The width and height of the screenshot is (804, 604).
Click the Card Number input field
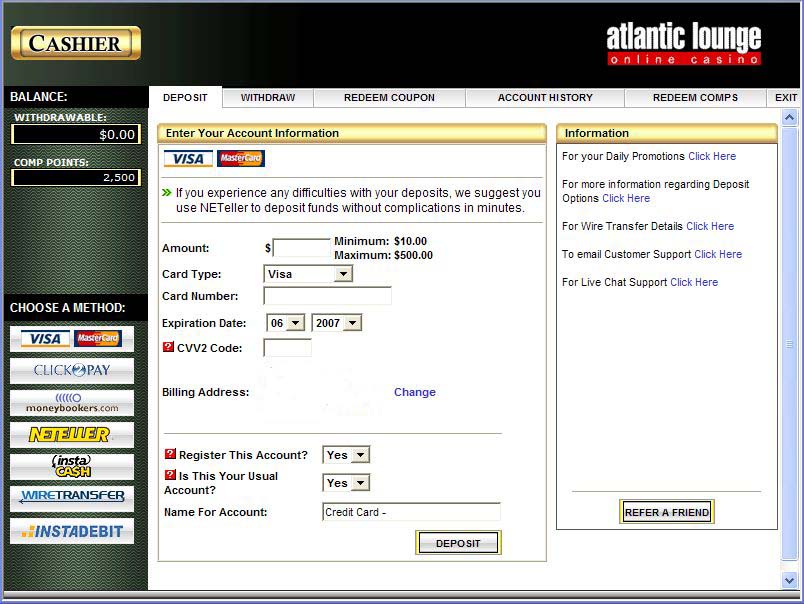coord(327,296)
